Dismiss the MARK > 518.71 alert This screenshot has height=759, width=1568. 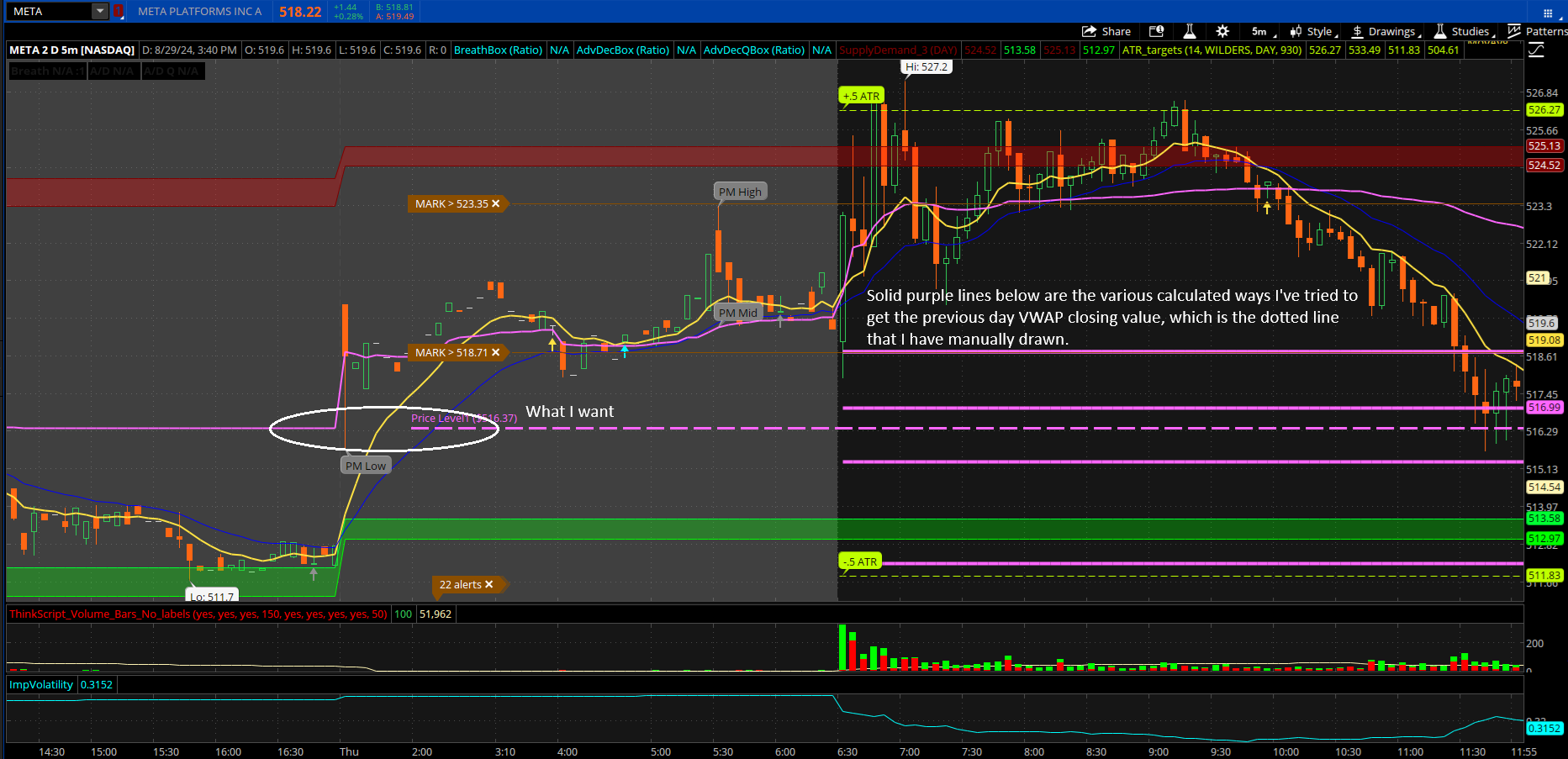[x=496, y=352]
